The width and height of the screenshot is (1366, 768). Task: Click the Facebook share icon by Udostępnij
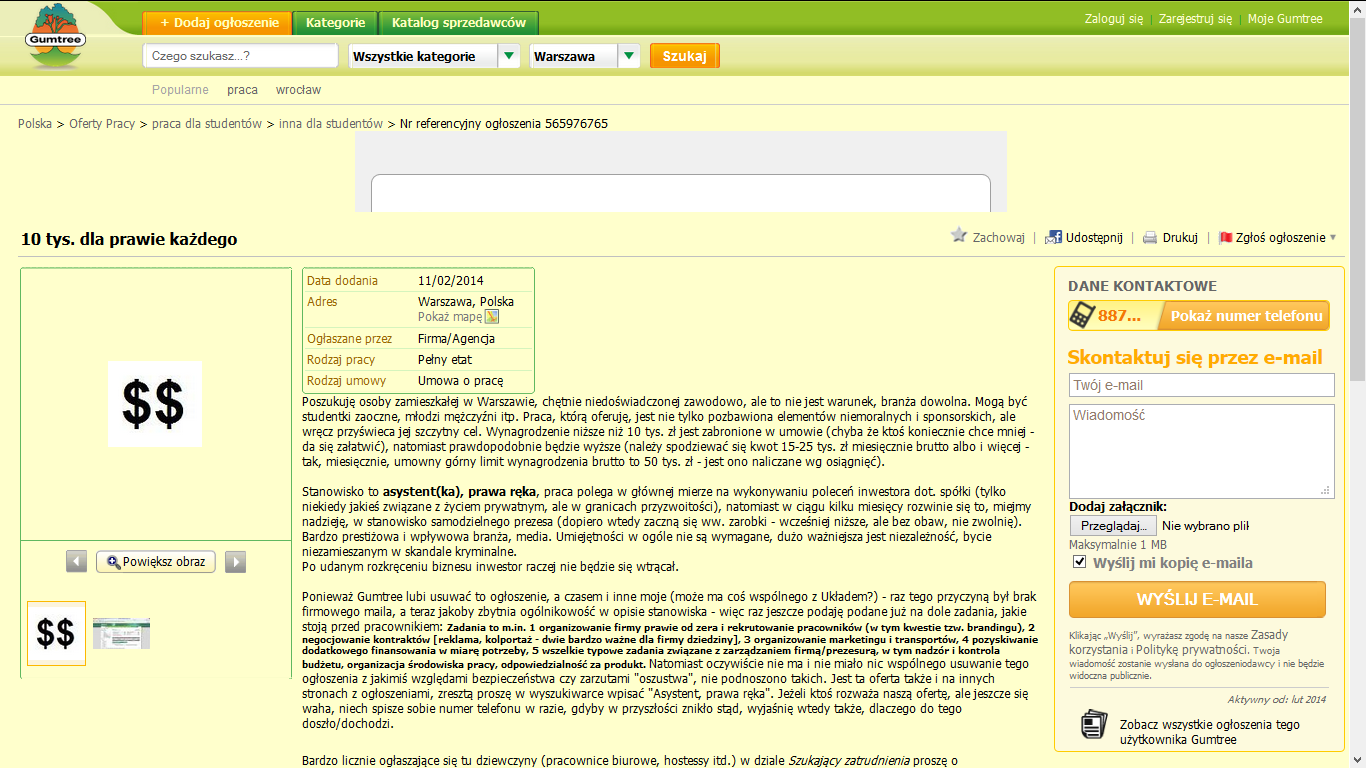point(1053,237)
